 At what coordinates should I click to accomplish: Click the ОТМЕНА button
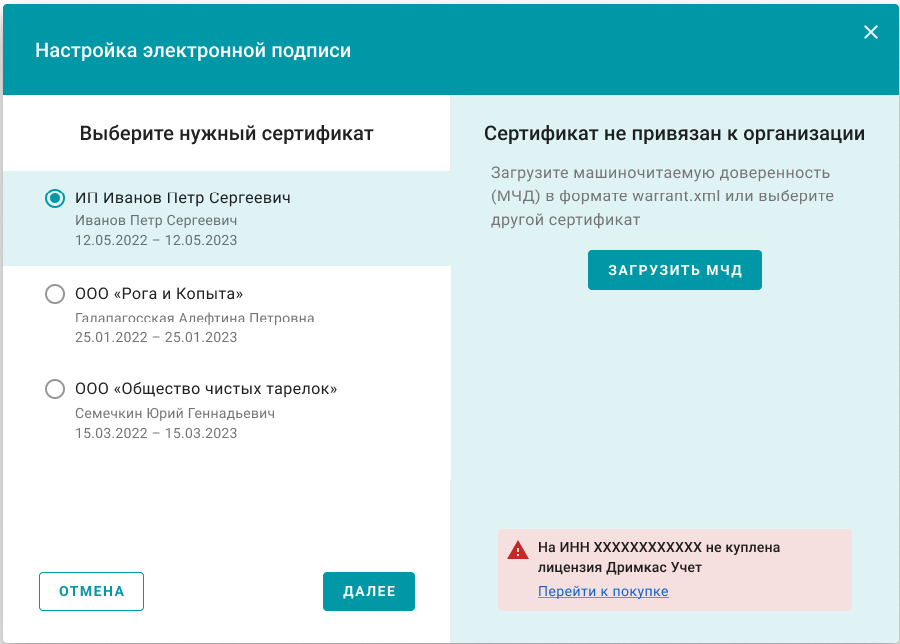[91, 591]
